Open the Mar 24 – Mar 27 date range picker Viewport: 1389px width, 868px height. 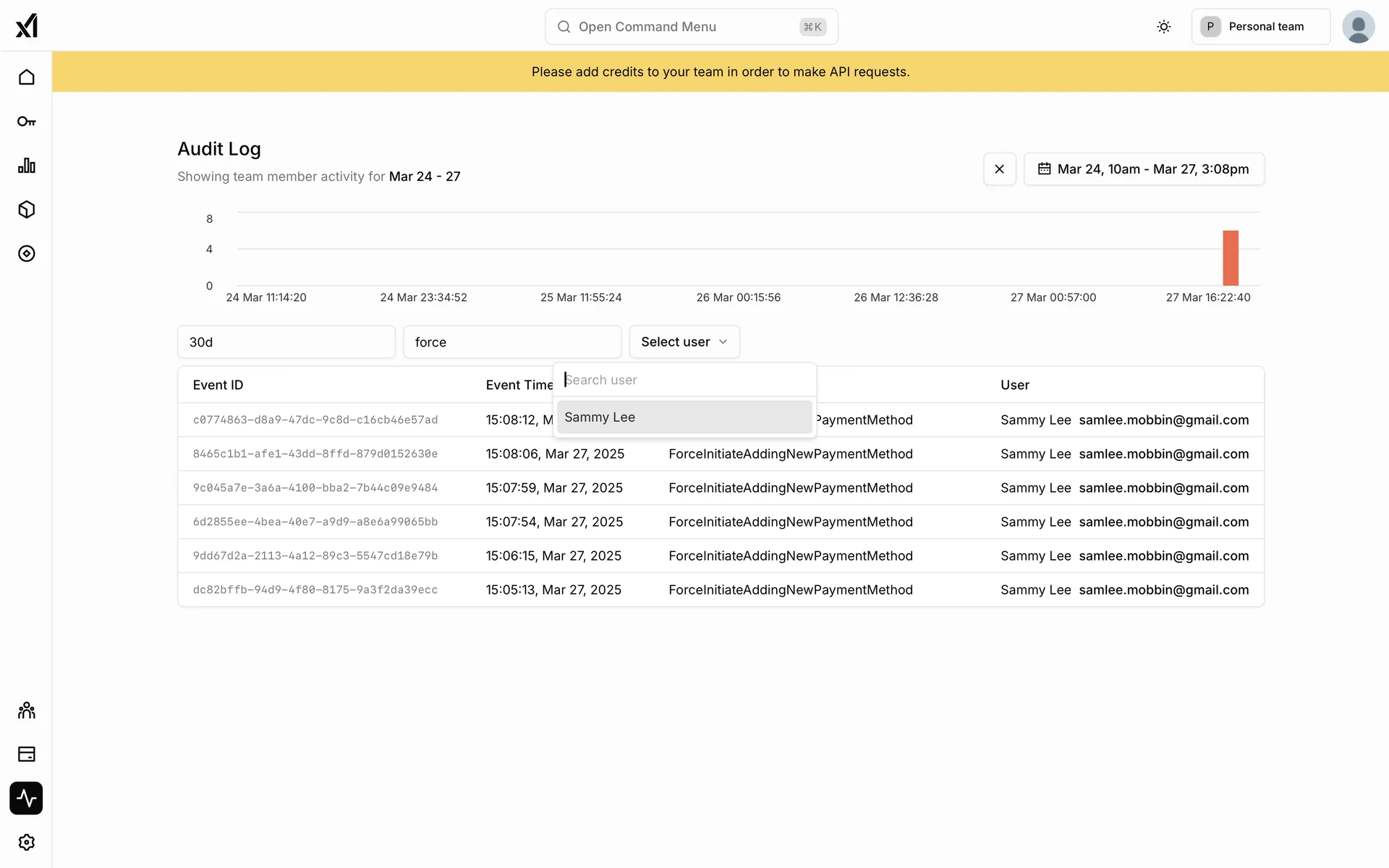(1144, 169)
